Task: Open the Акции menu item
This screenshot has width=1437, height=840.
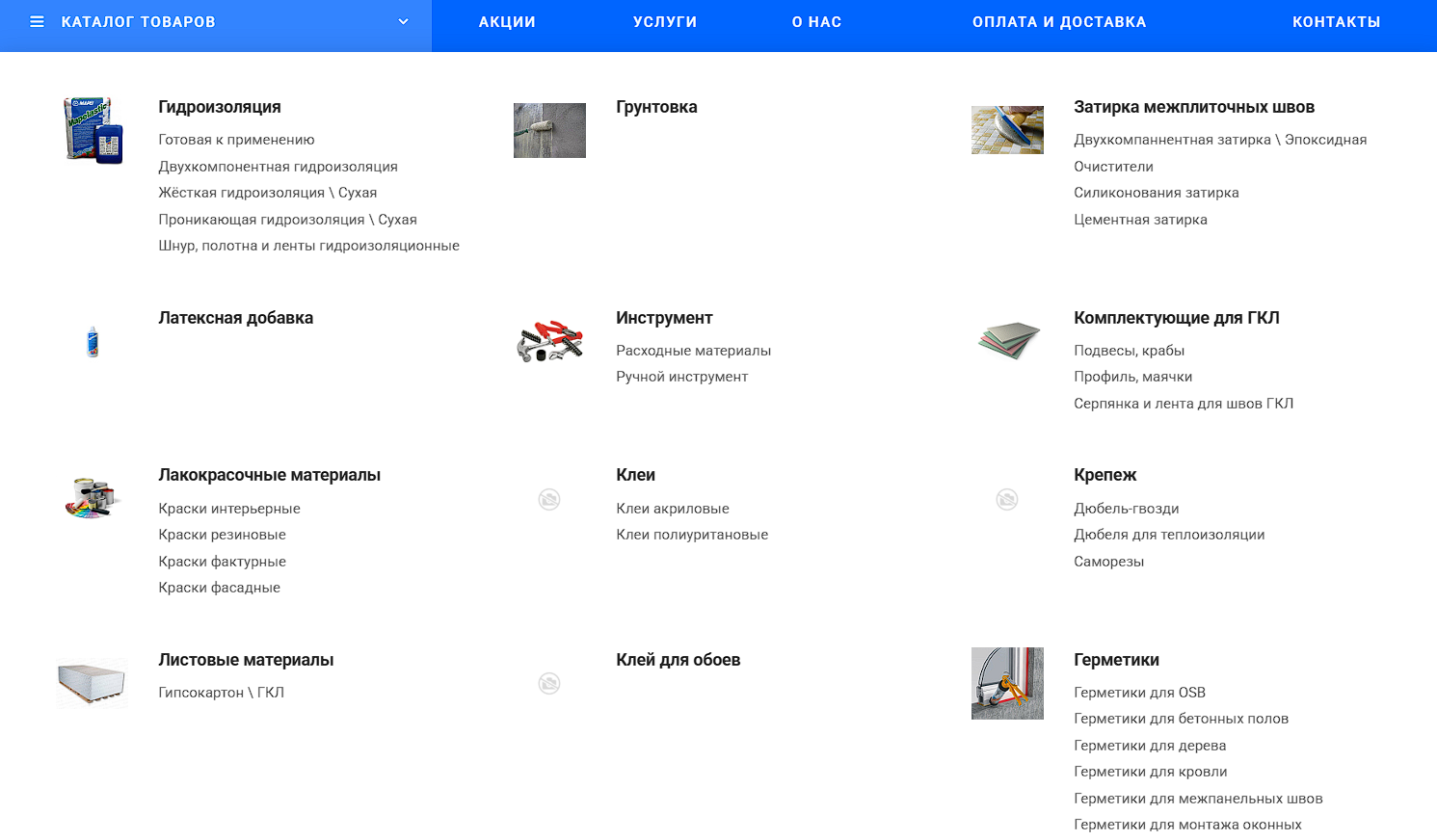Action: click(507, 22)
